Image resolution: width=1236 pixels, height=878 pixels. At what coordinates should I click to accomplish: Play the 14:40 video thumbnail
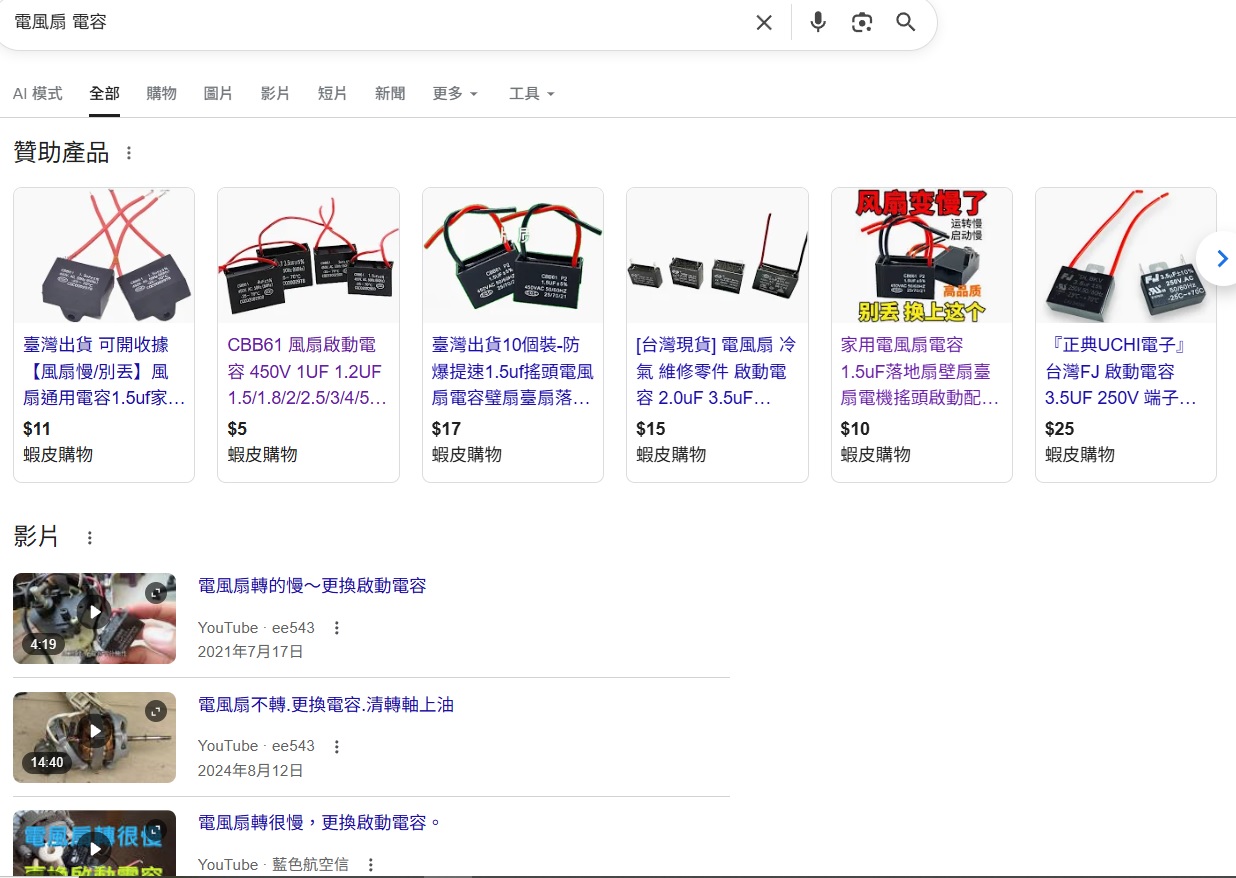click(94, 736)
